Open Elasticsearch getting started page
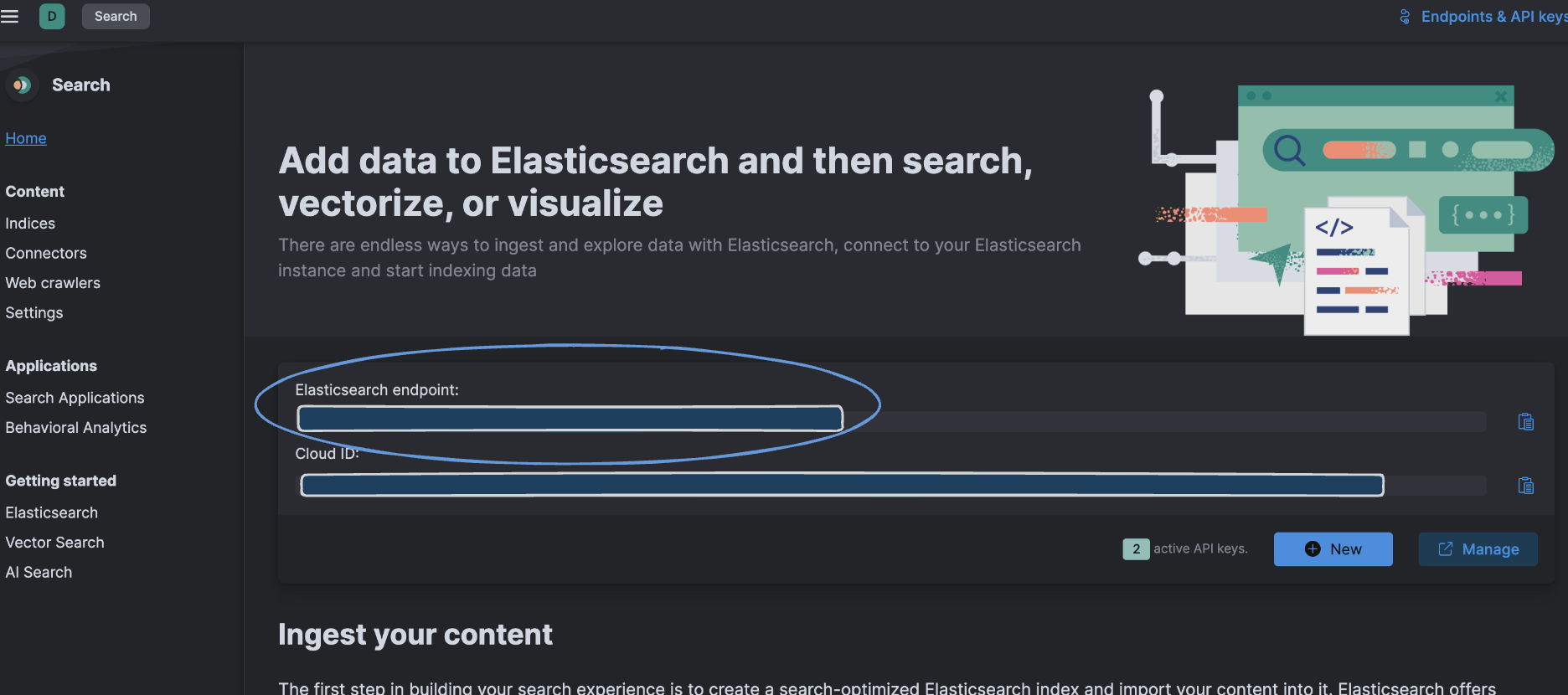The height and width of the screenshot is (695, 1568). click(52, 512)
